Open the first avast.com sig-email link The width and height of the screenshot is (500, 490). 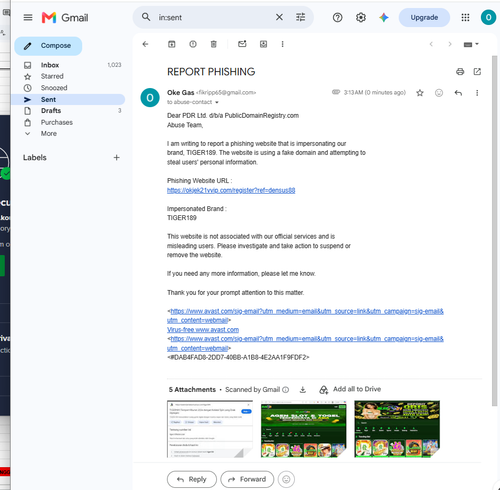tap(305, 316)
